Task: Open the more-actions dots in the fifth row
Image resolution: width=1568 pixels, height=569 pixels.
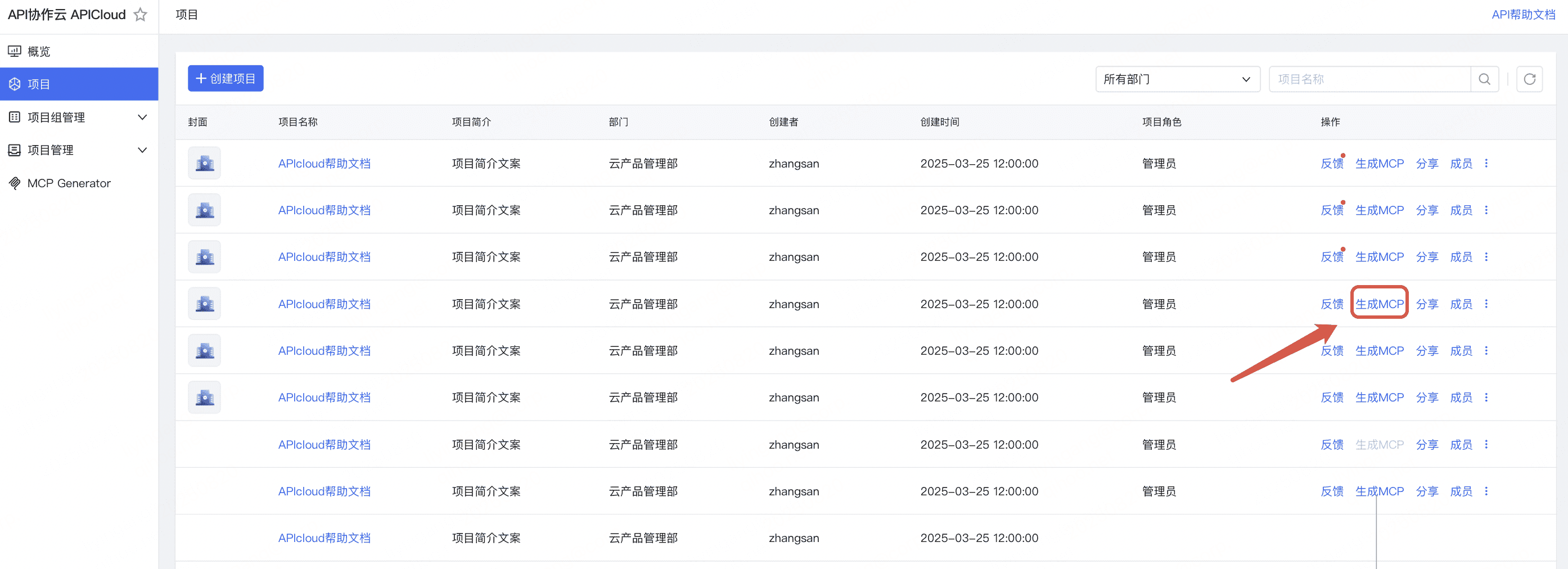Action: [x=1486, y=350]
